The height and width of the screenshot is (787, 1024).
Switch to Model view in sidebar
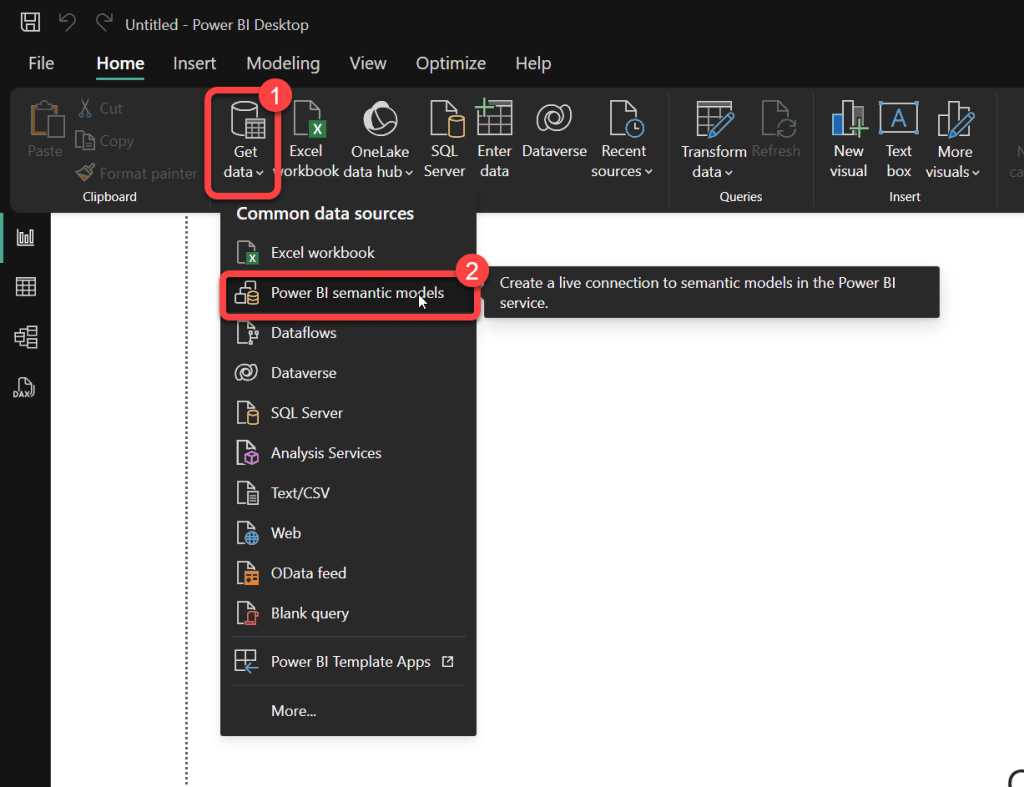pos(25,337)
